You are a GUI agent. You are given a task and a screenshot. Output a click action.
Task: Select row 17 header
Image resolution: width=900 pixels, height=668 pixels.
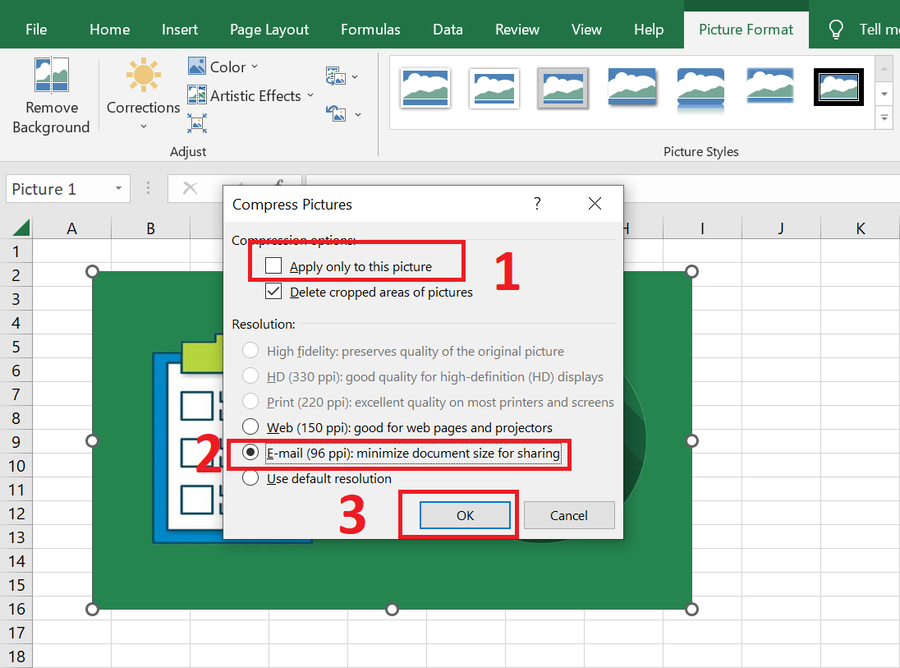click(16, 632)
